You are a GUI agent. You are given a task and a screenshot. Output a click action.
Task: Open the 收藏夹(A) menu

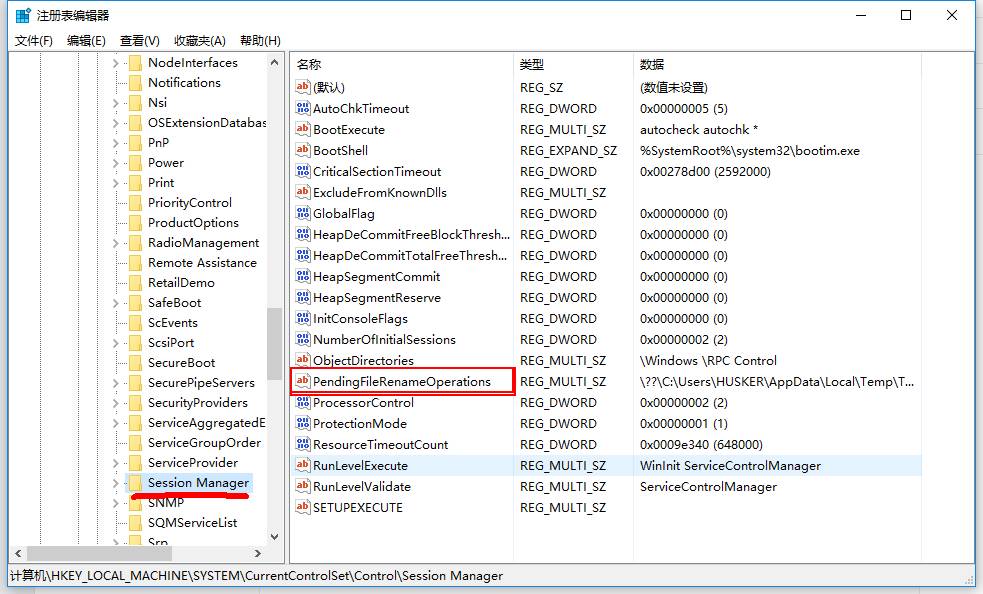click(200, 41)
